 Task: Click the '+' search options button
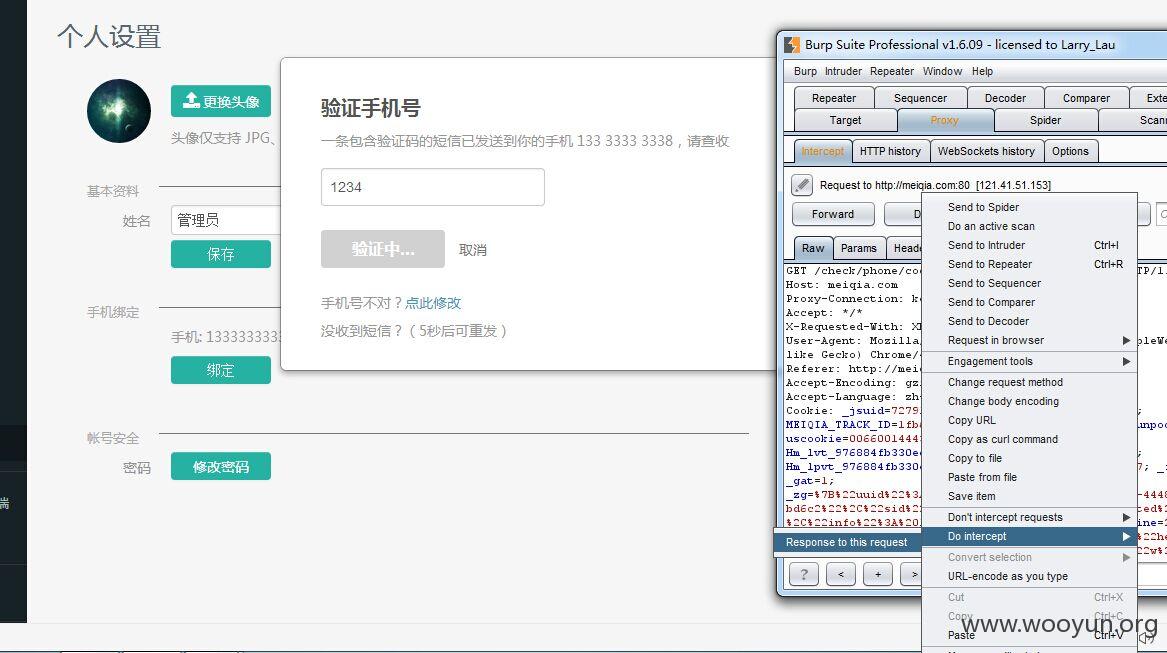pos(878,574)
